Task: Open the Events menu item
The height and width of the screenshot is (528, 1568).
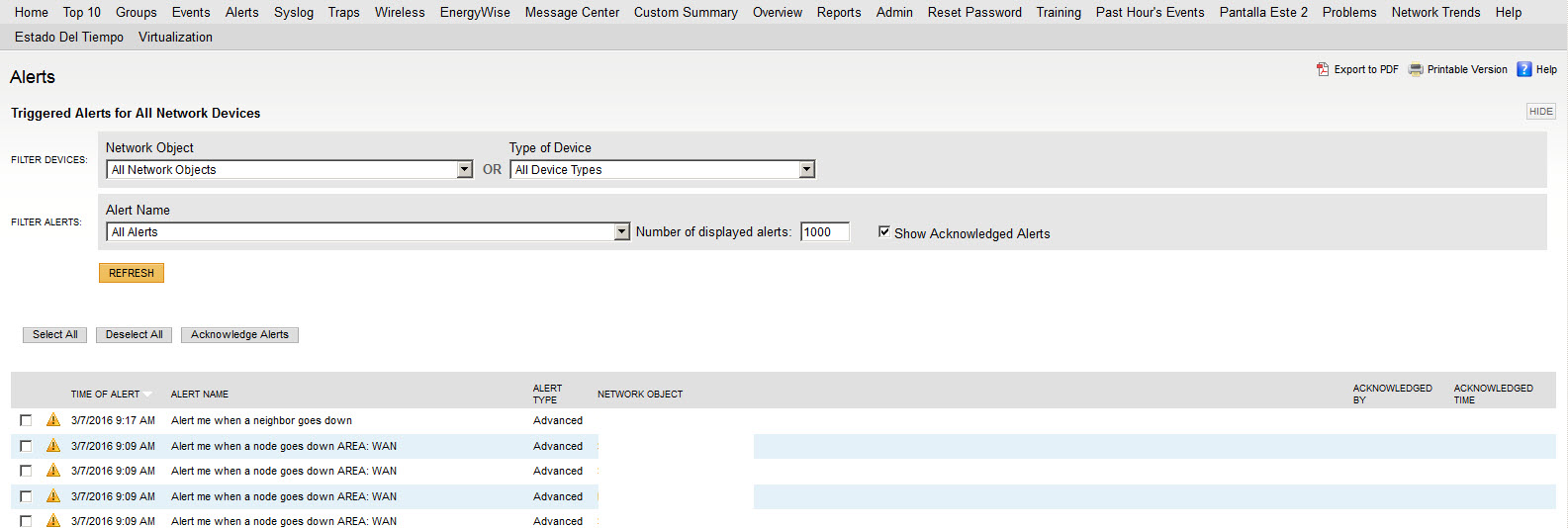Action: tap(191, 12)
